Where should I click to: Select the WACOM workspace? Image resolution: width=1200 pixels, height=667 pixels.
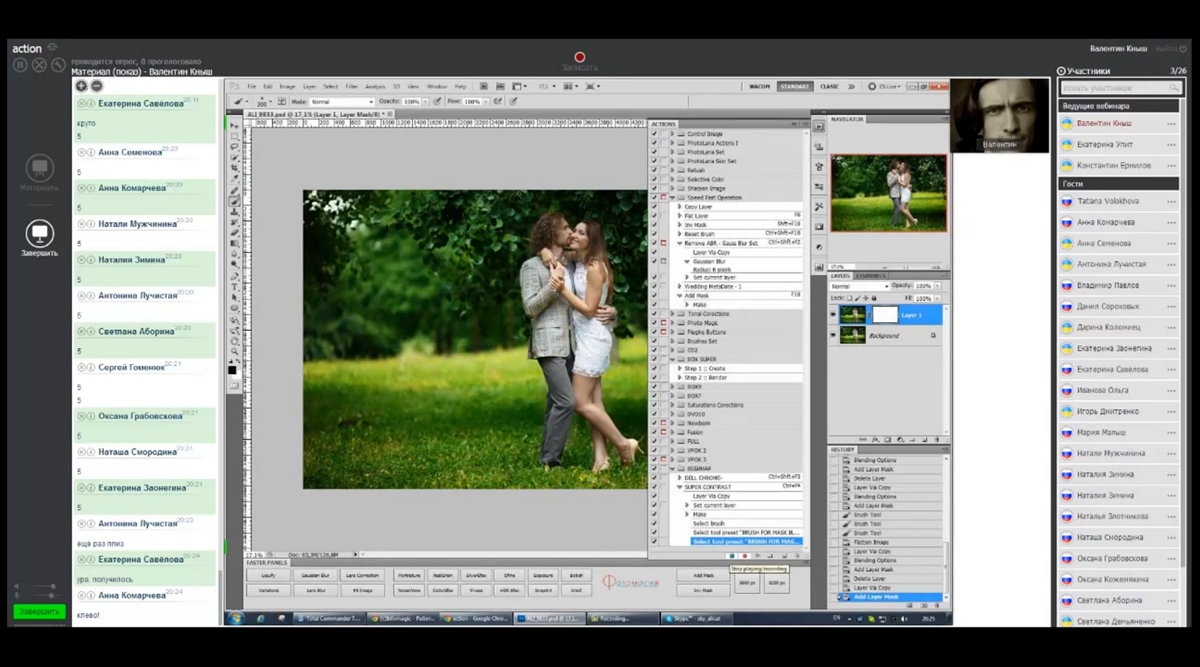(760, 86)
